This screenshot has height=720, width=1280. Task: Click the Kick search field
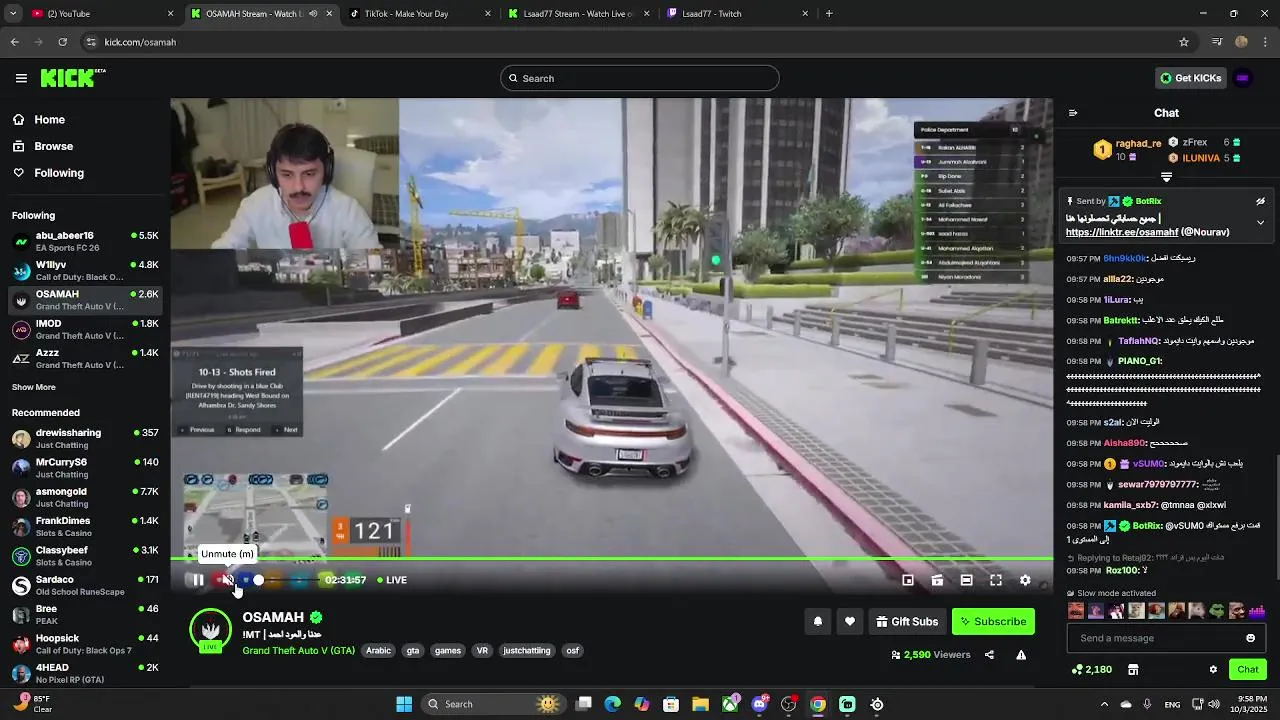tap(640, 78)
